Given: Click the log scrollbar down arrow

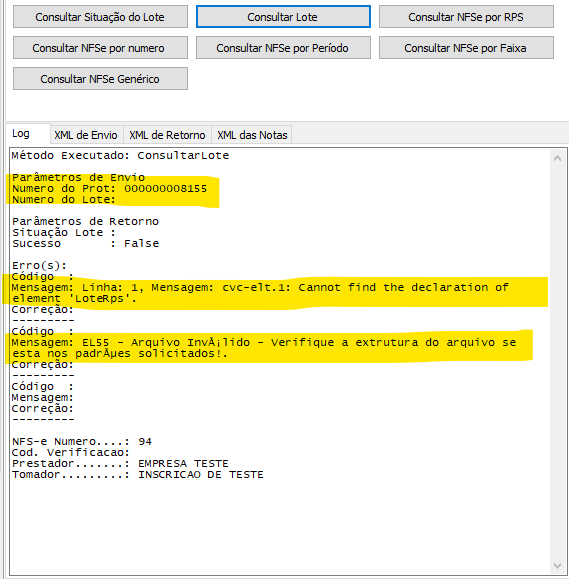Looking at the screenshot, I should click(x=558, y=566).
